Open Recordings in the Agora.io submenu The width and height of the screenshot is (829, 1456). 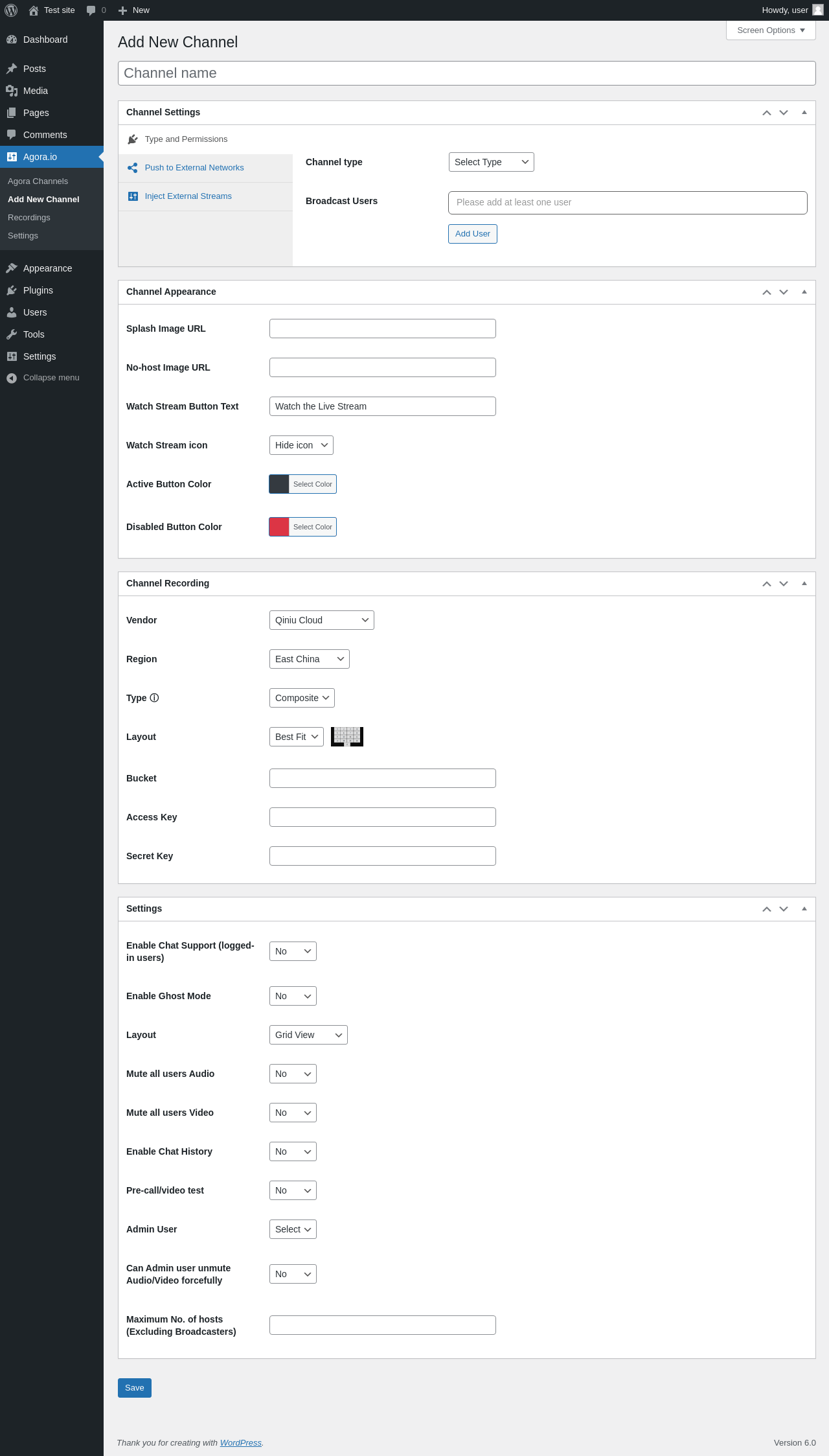click(x=29, y=218)
